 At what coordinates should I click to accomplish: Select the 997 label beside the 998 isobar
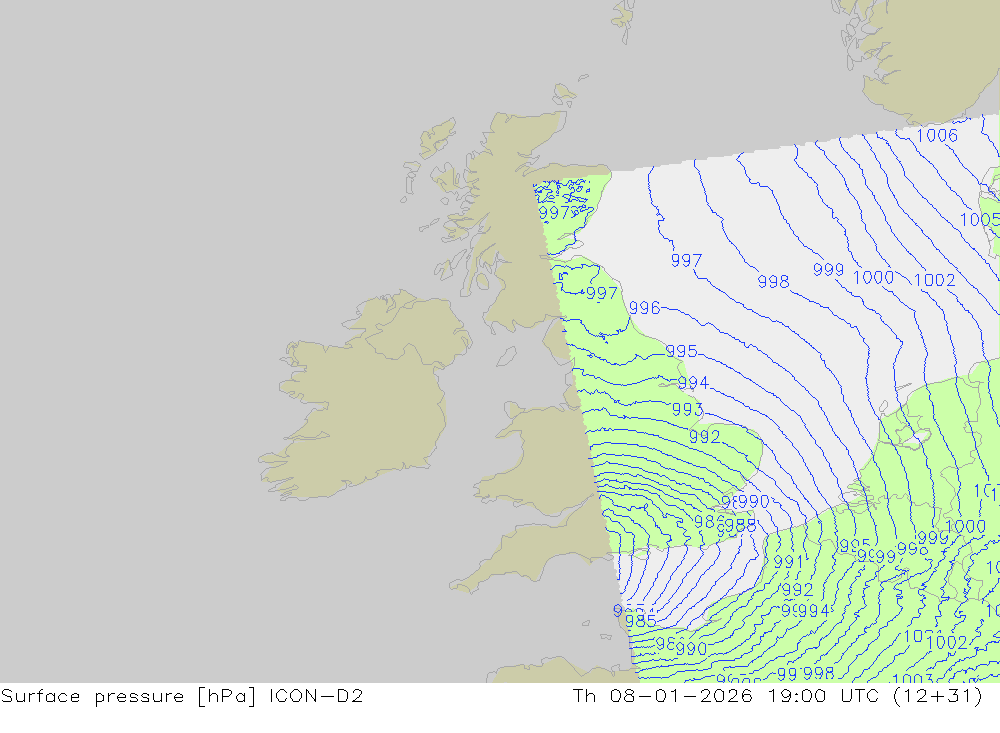[x=686, y=260]
